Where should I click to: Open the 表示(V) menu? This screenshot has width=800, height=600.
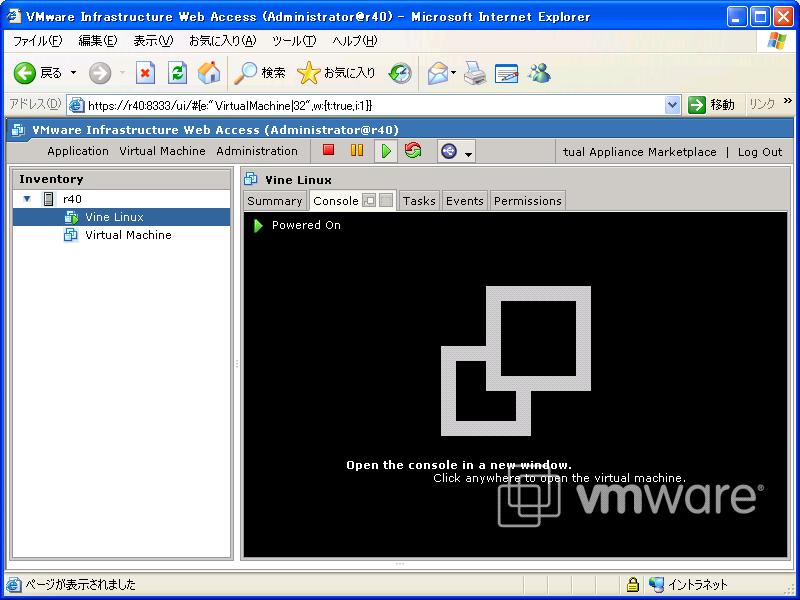click(x=153, y=41)
